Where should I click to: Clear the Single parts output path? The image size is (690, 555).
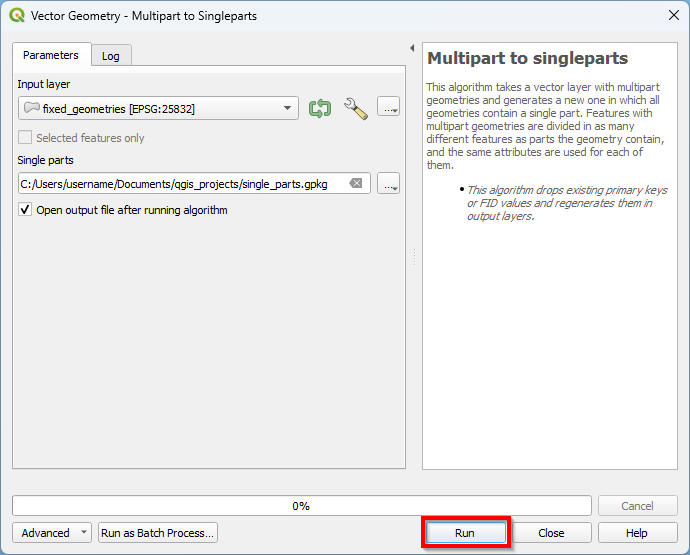(356, 183)
